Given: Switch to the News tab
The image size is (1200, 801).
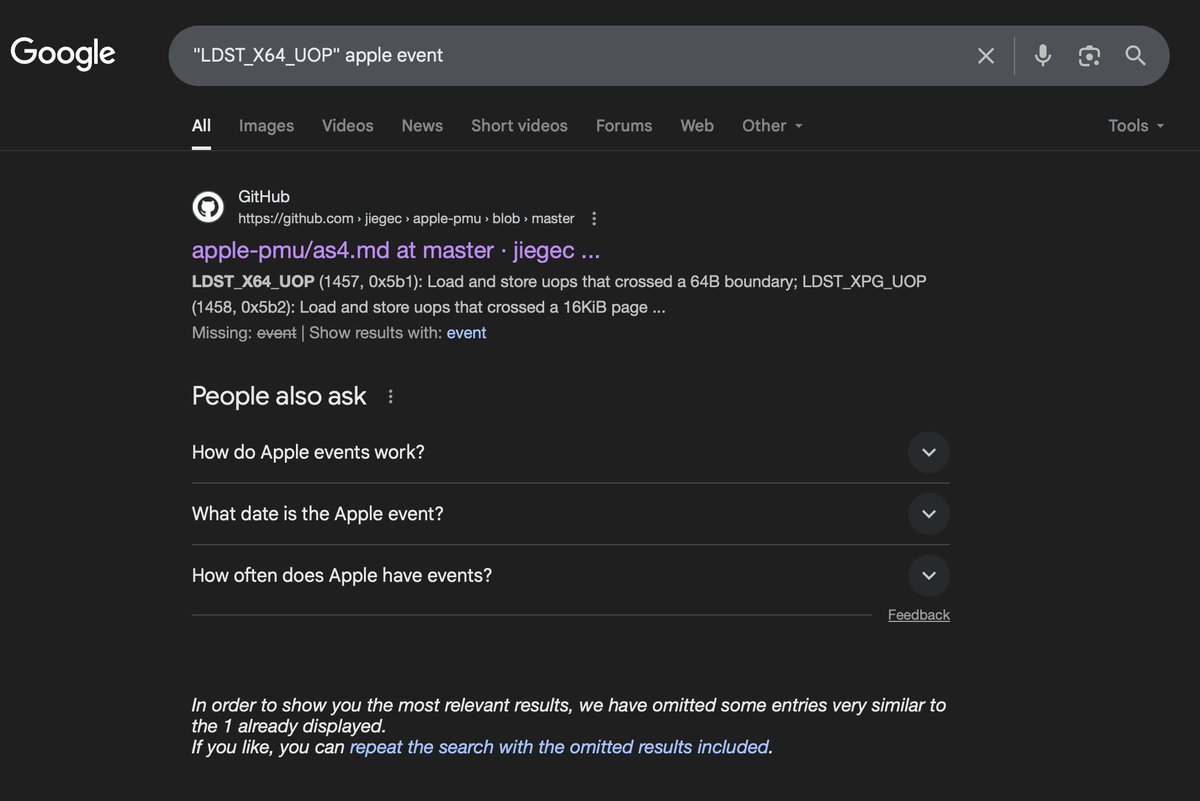Looking at the screenshot, I should coord(422,126).
